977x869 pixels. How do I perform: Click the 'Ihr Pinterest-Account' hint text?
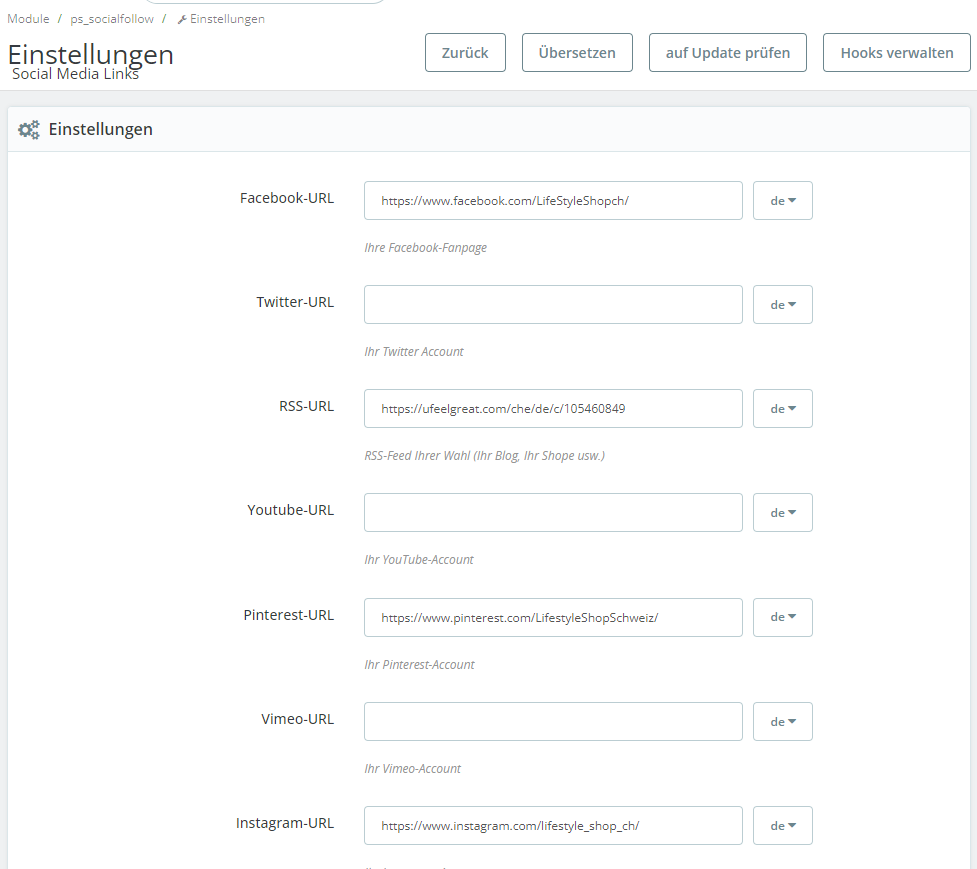419,665
